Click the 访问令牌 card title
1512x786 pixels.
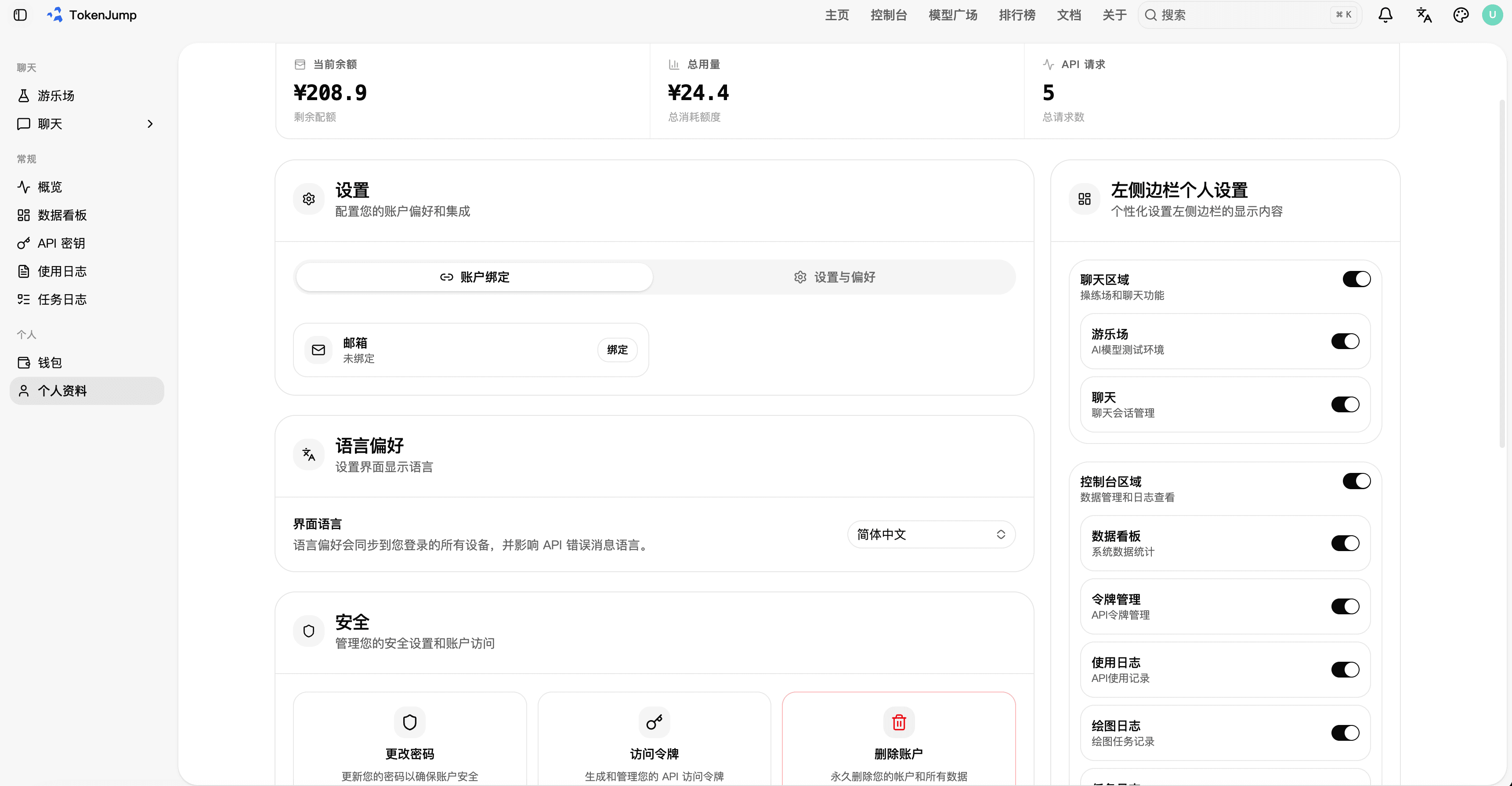[x=654, y=754]
